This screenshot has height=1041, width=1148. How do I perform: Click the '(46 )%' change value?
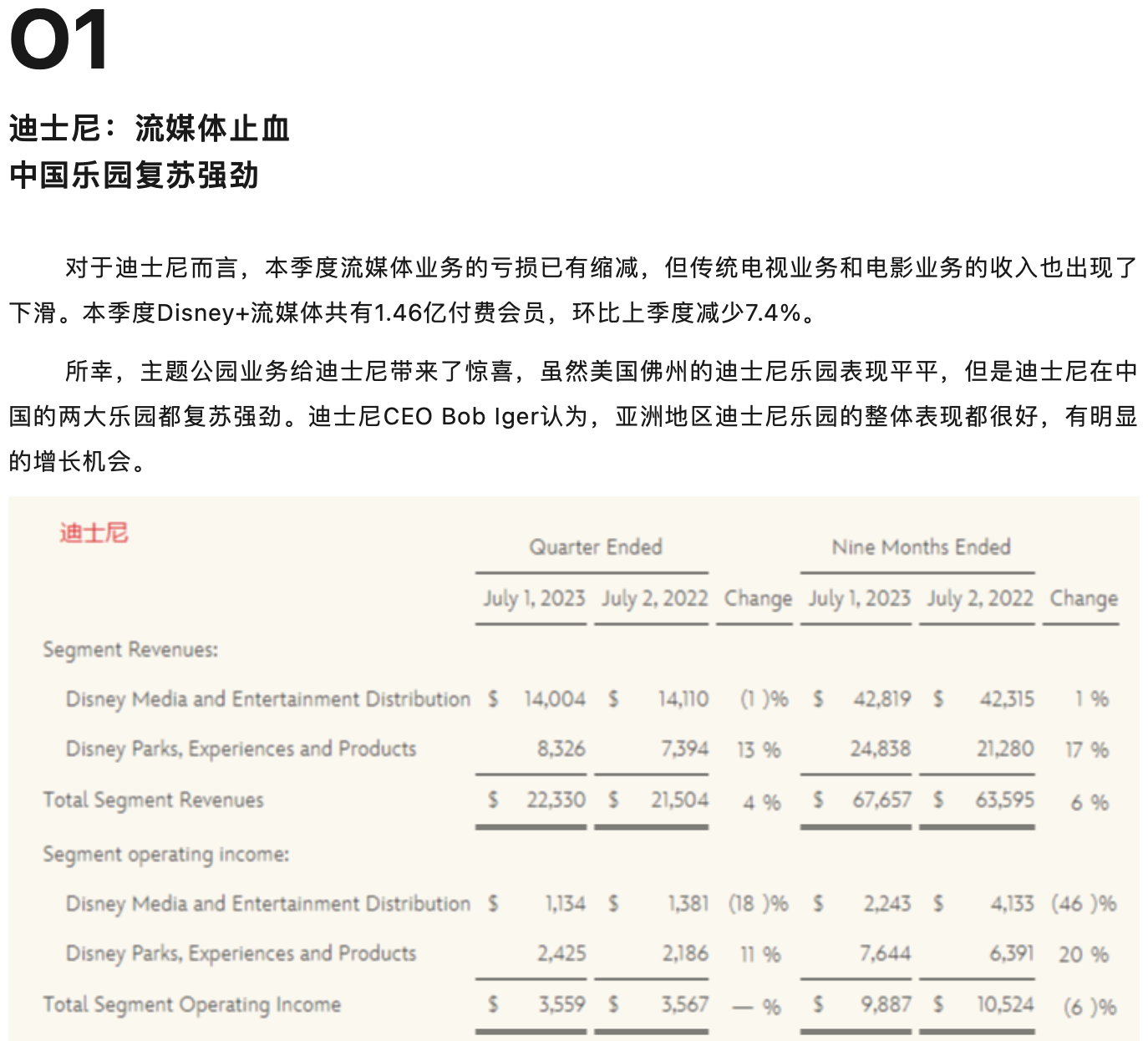pyautogui.click(x=1084, y=904)
